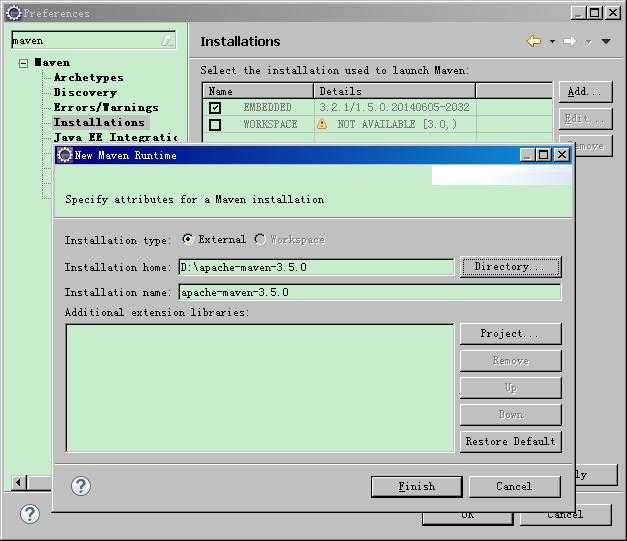Image resolution: width=627 pixels, height=541 pixels.
Task: Click the additional extension libraries list
Action: (260, 388)
